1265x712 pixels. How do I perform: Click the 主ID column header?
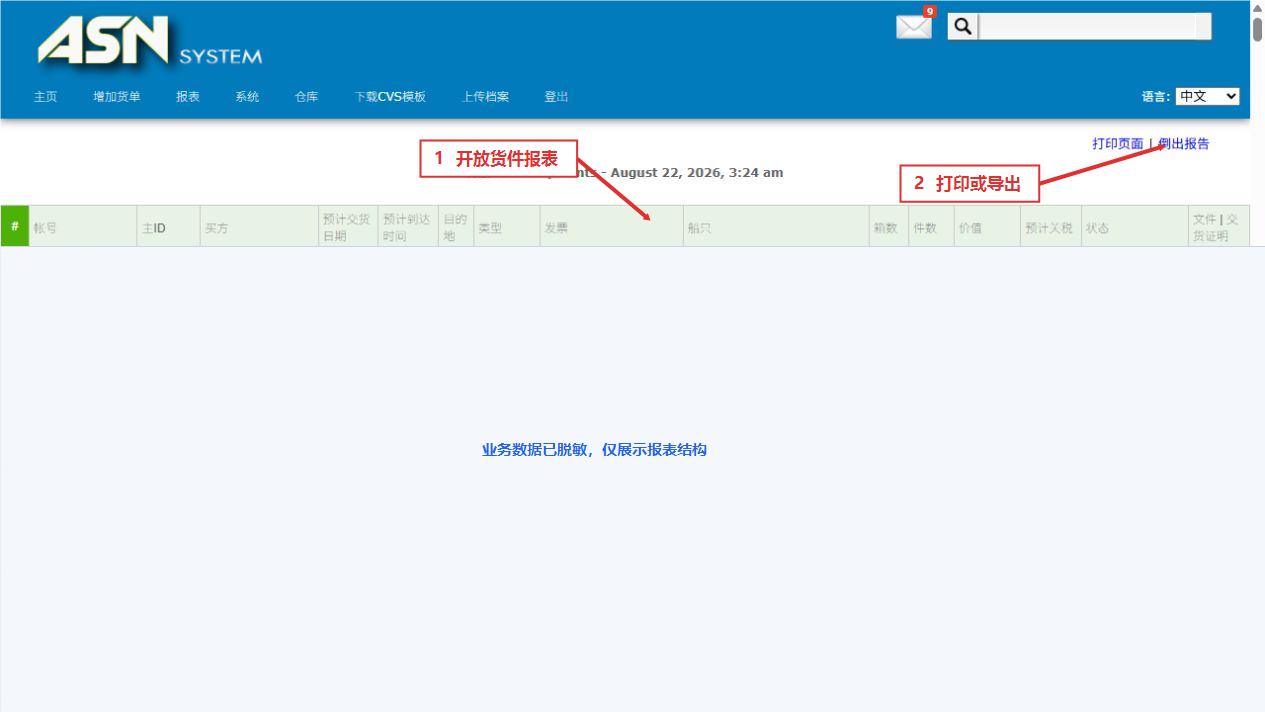(169, 227)
